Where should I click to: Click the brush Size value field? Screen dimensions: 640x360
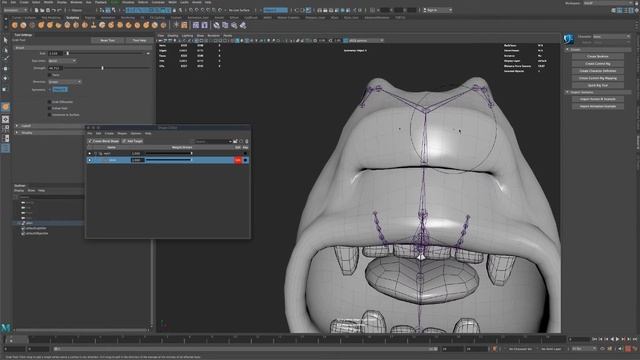(56, 53)
